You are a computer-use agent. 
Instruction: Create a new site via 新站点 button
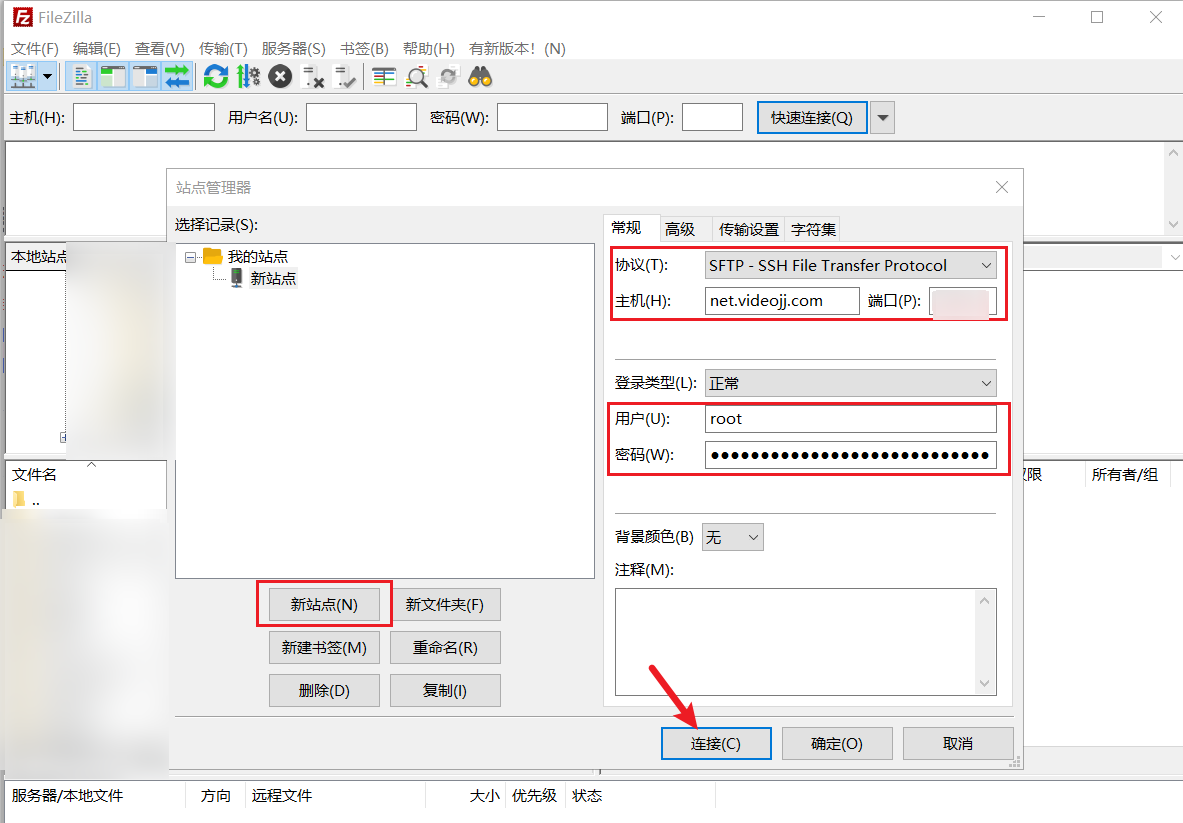point(324,604)
